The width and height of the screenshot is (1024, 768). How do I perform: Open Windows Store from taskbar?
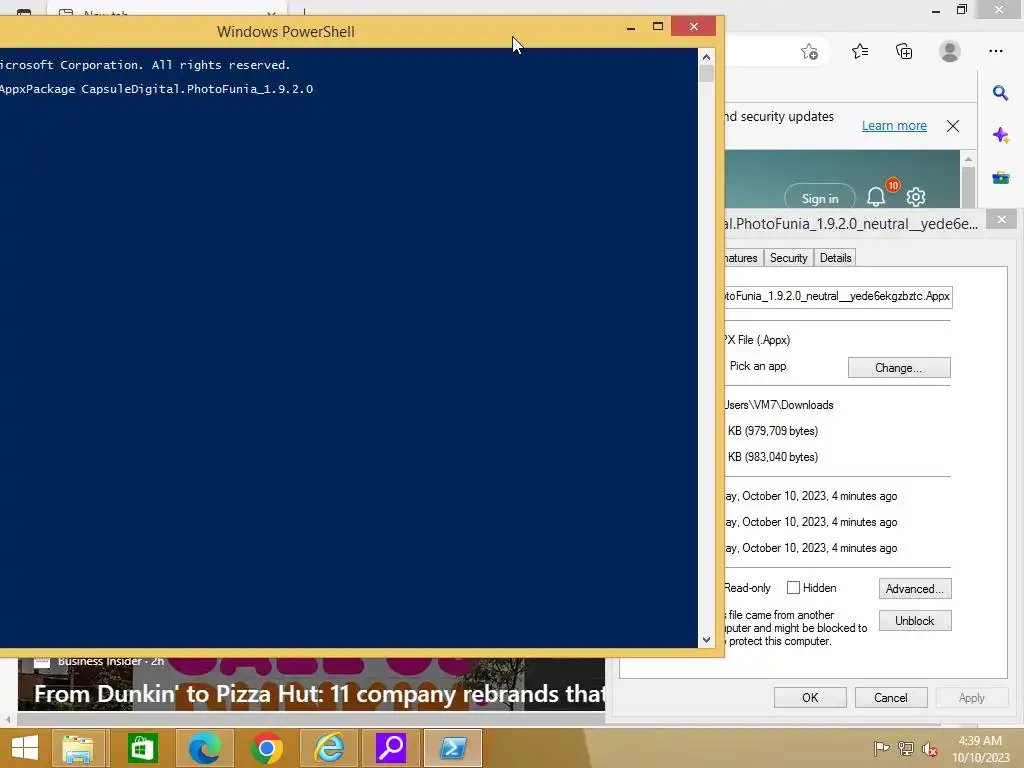coord(142,748)
